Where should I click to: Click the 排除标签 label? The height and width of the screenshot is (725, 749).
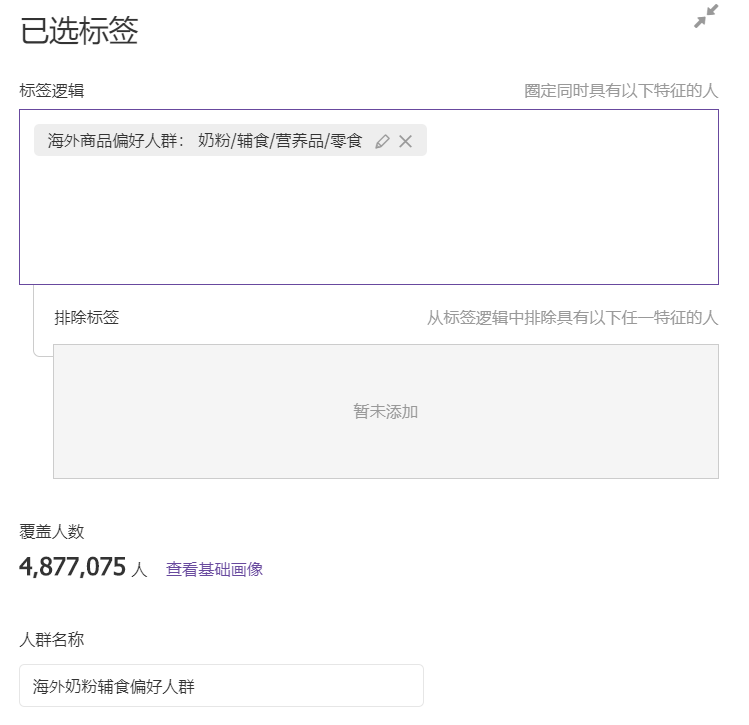pyautogui.click(x=86, y=317)
